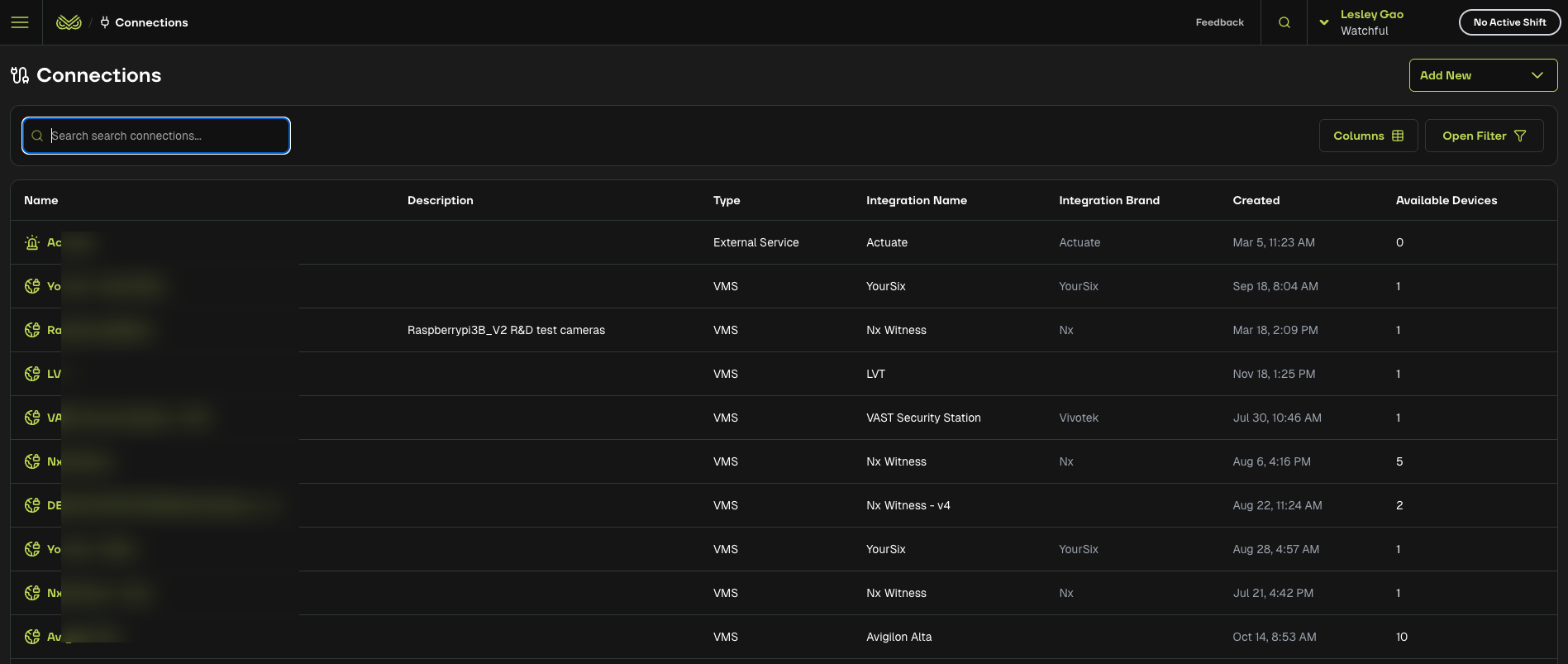Click the VMS icon on LVT row
1568x664 pixels.
coord(32,374)
